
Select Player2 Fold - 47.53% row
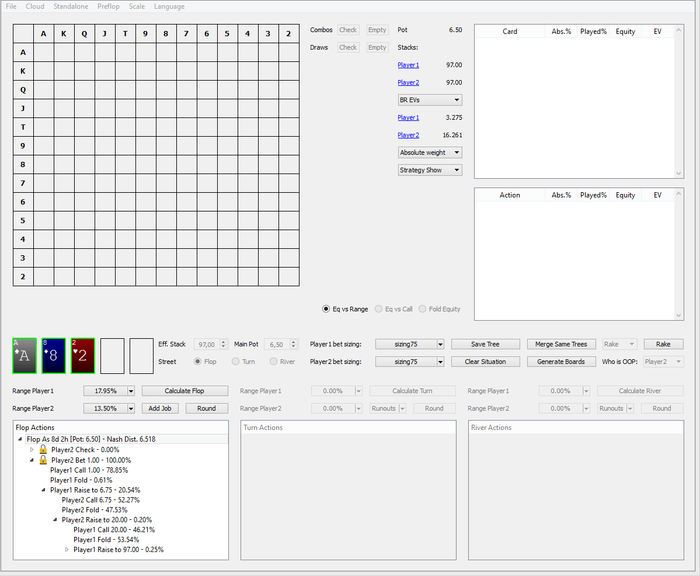[94, 510]
